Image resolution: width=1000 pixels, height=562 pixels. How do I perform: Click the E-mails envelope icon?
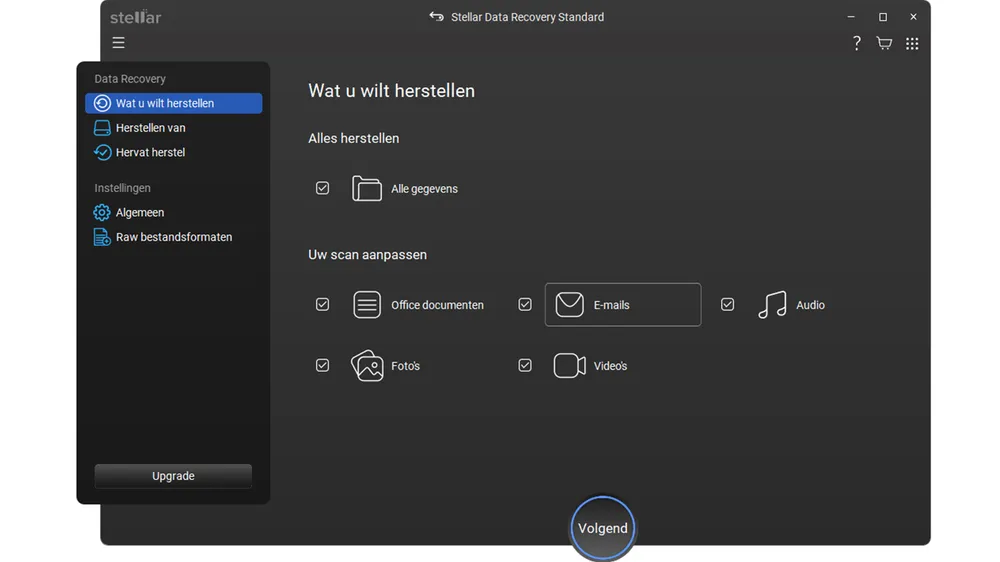tap(570, 305)
